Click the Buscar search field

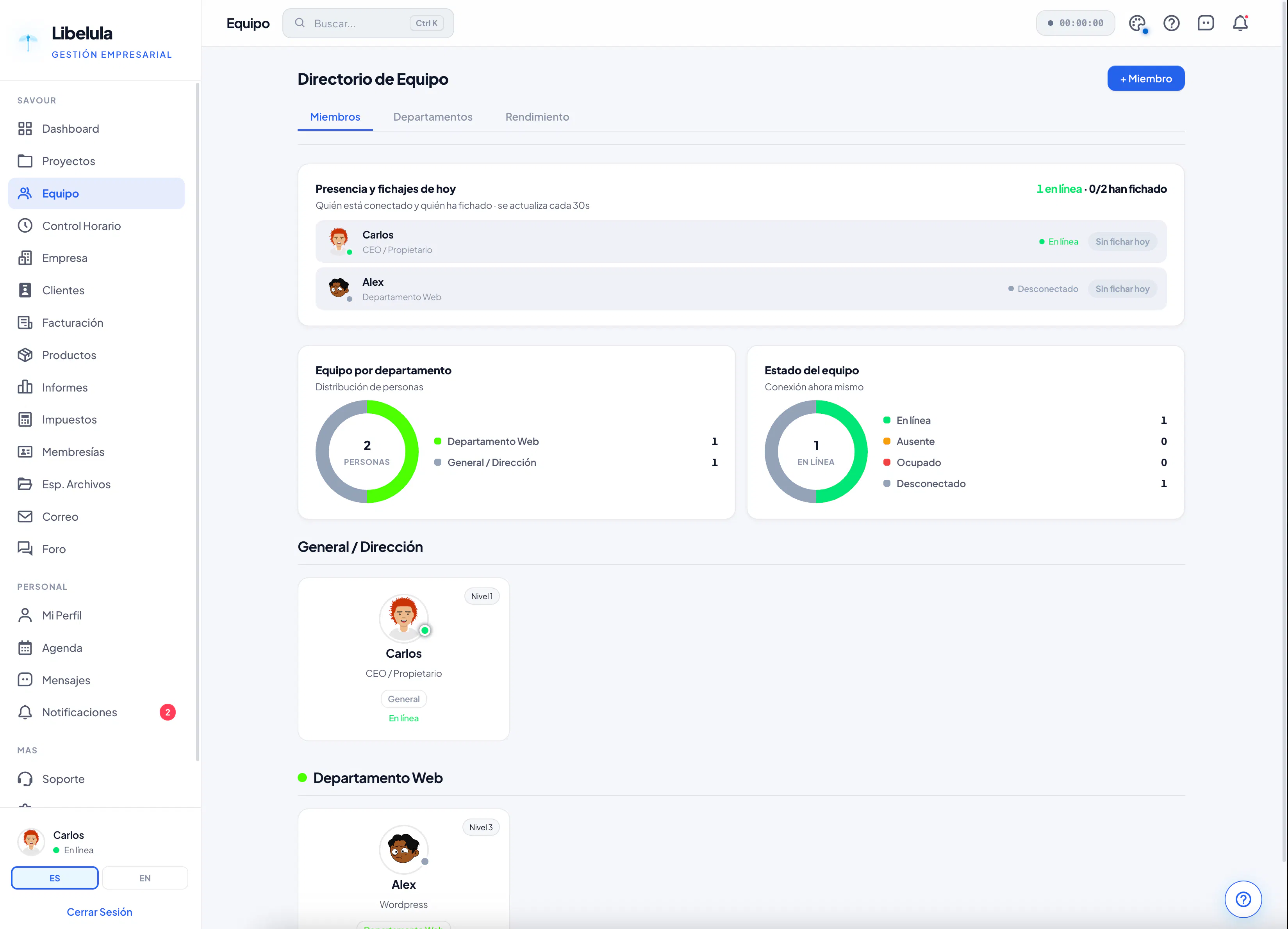(x=368, y=23)
